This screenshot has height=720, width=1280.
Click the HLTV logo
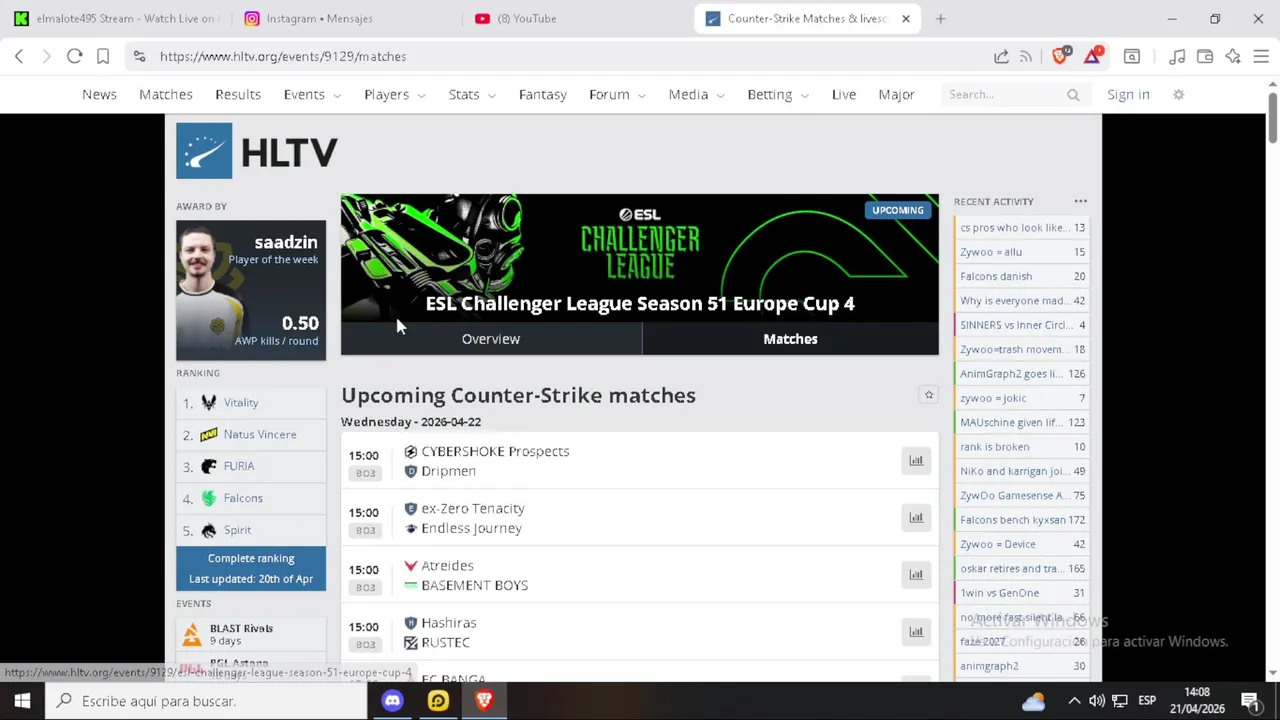pyautogui.click(x=257, y=151)
